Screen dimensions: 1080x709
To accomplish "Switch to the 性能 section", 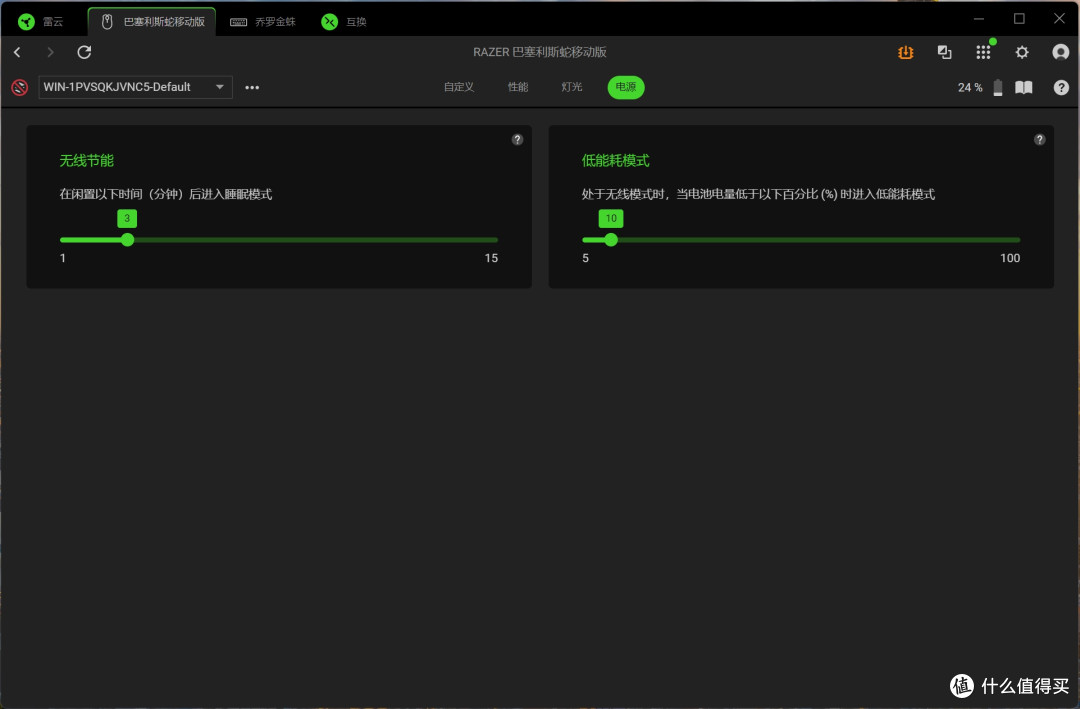I will pyautogui.click(x=518, y=87).
